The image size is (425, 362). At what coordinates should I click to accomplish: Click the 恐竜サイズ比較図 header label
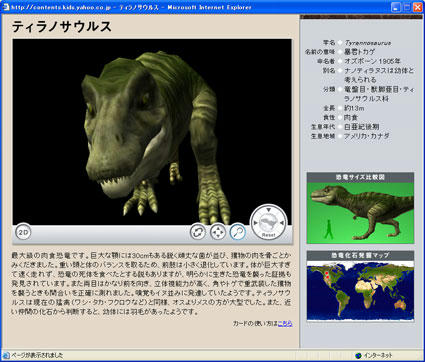[360, 177]
